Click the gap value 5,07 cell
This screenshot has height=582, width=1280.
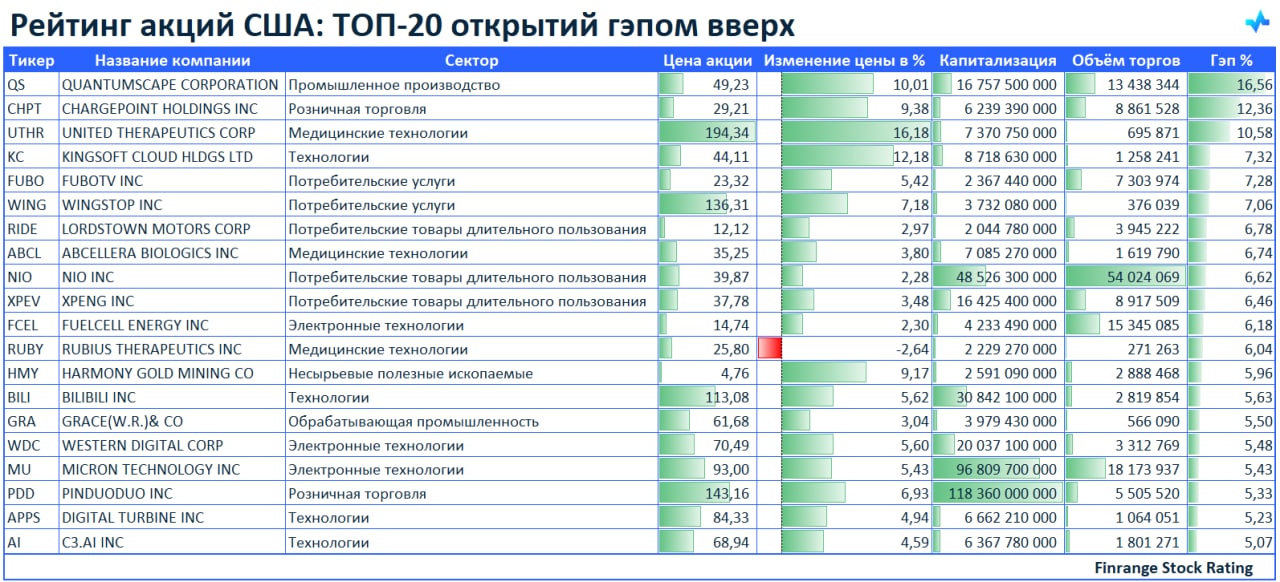[x=1231, y=541]
